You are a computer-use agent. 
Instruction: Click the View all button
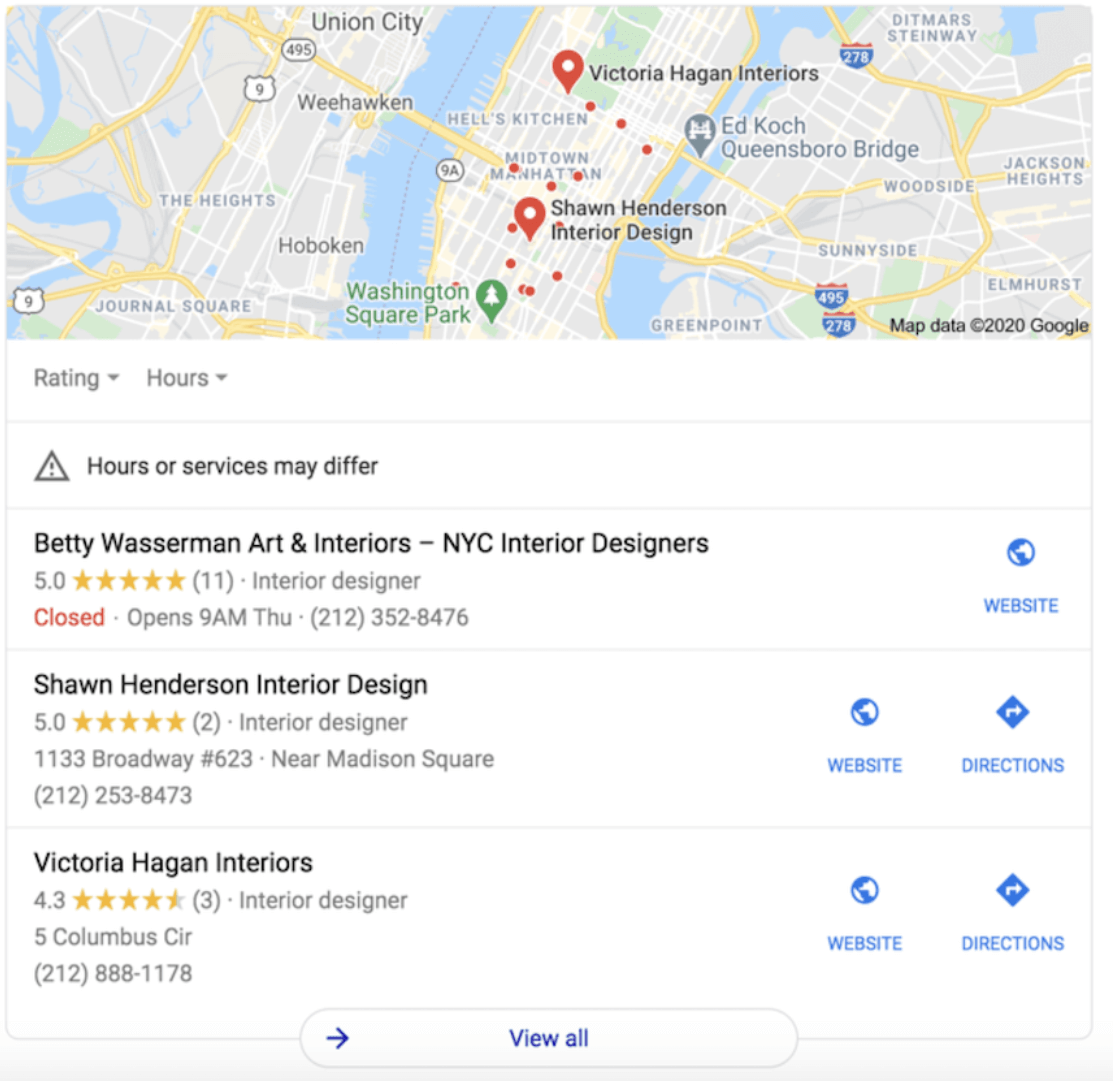coord(549,1038)
